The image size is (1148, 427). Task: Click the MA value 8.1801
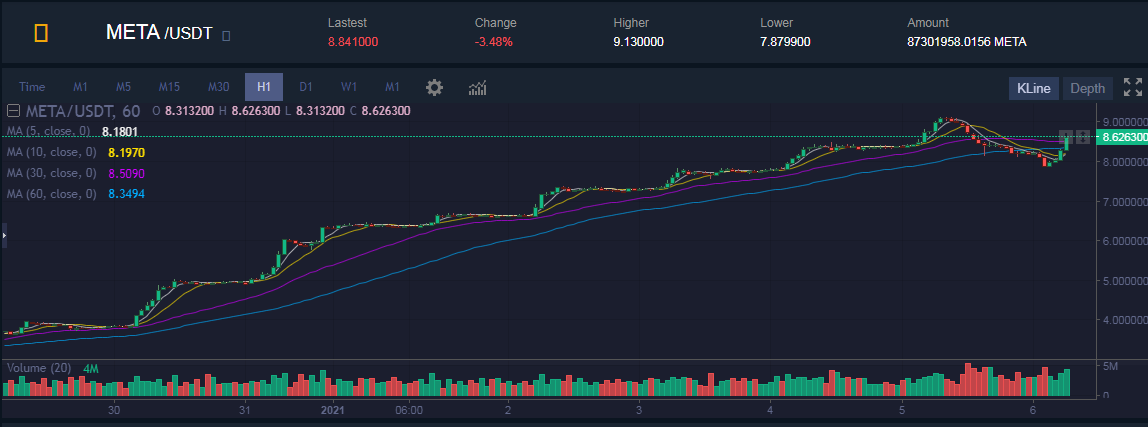[x=119, y=132]
